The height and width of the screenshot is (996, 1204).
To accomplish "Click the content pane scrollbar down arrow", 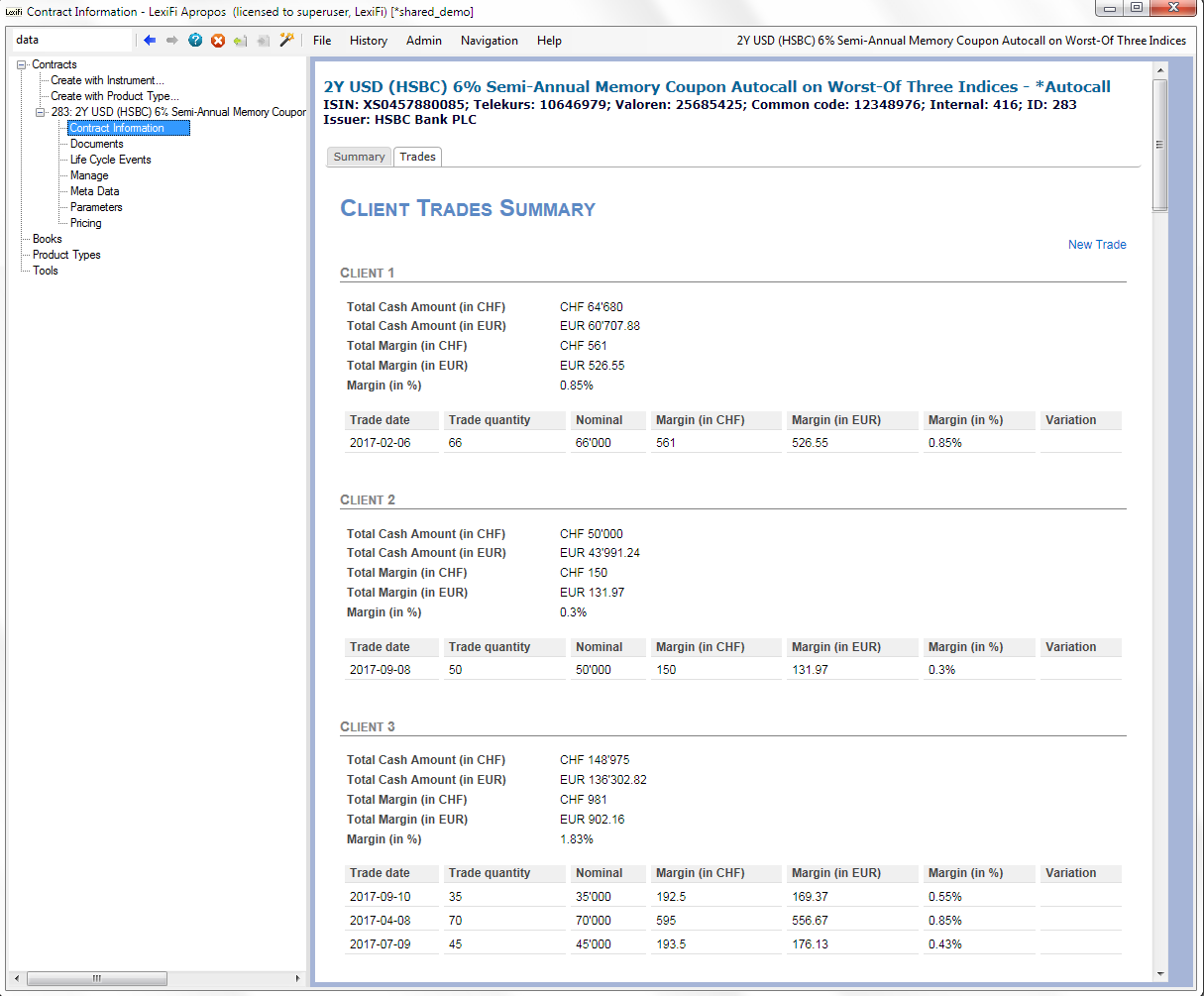I will [x=1159, y=974].
